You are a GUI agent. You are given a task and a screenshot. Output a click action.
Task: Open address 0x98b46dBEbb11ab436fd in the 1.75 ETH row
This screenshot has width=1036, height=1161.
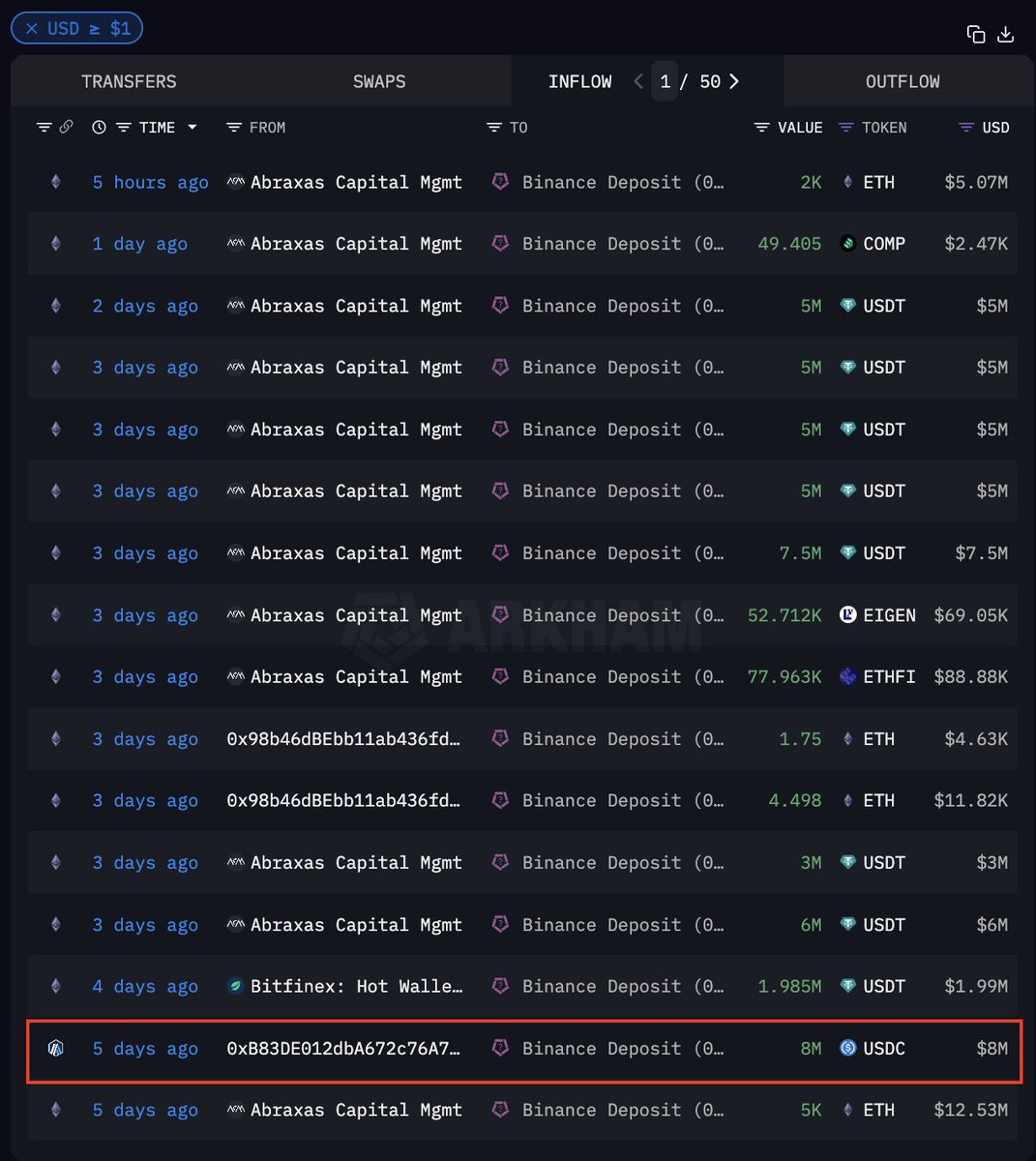pos(343,739)
